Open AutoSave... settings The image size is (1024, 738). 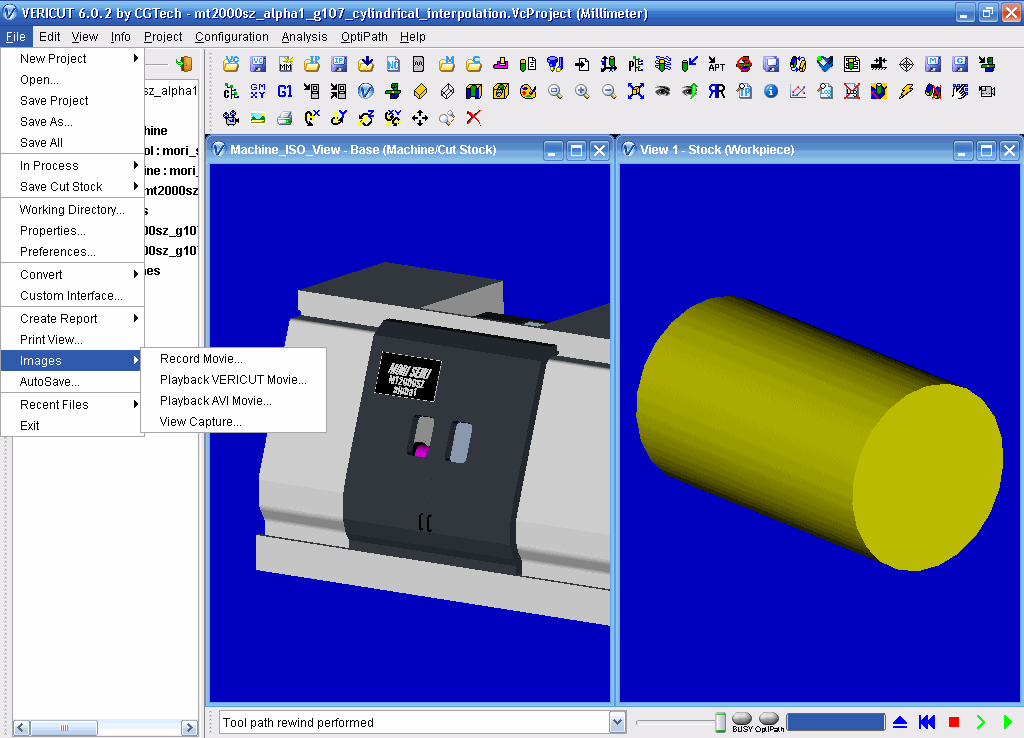(72, 381)
